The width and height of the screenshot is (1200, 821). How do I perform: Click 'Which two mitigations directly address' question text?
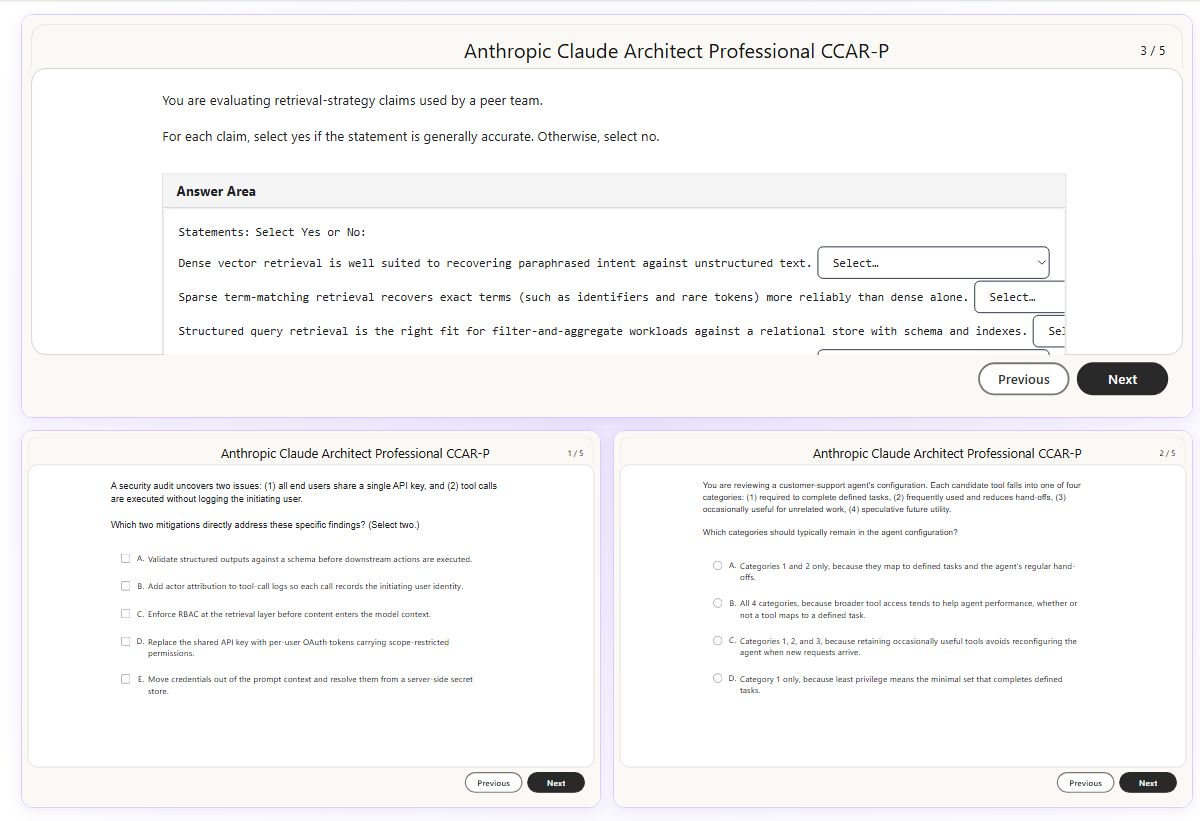(265, 525)
